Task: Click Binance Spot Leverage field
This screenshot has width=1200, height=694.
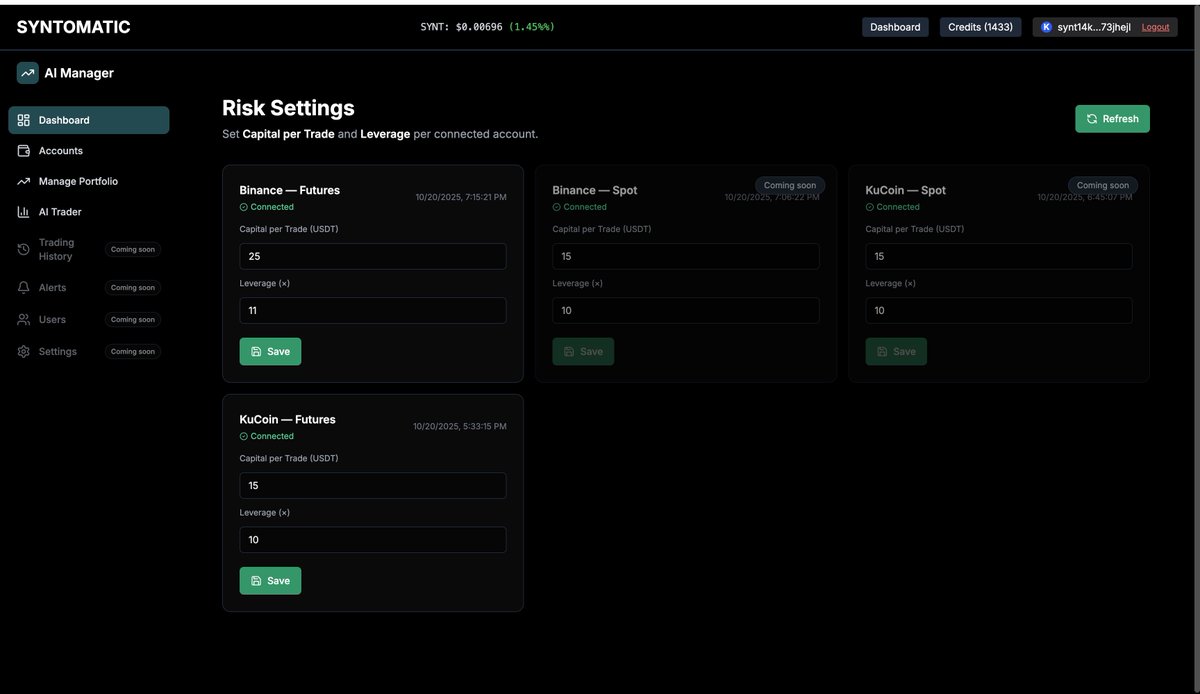Action: pos(686,310)
